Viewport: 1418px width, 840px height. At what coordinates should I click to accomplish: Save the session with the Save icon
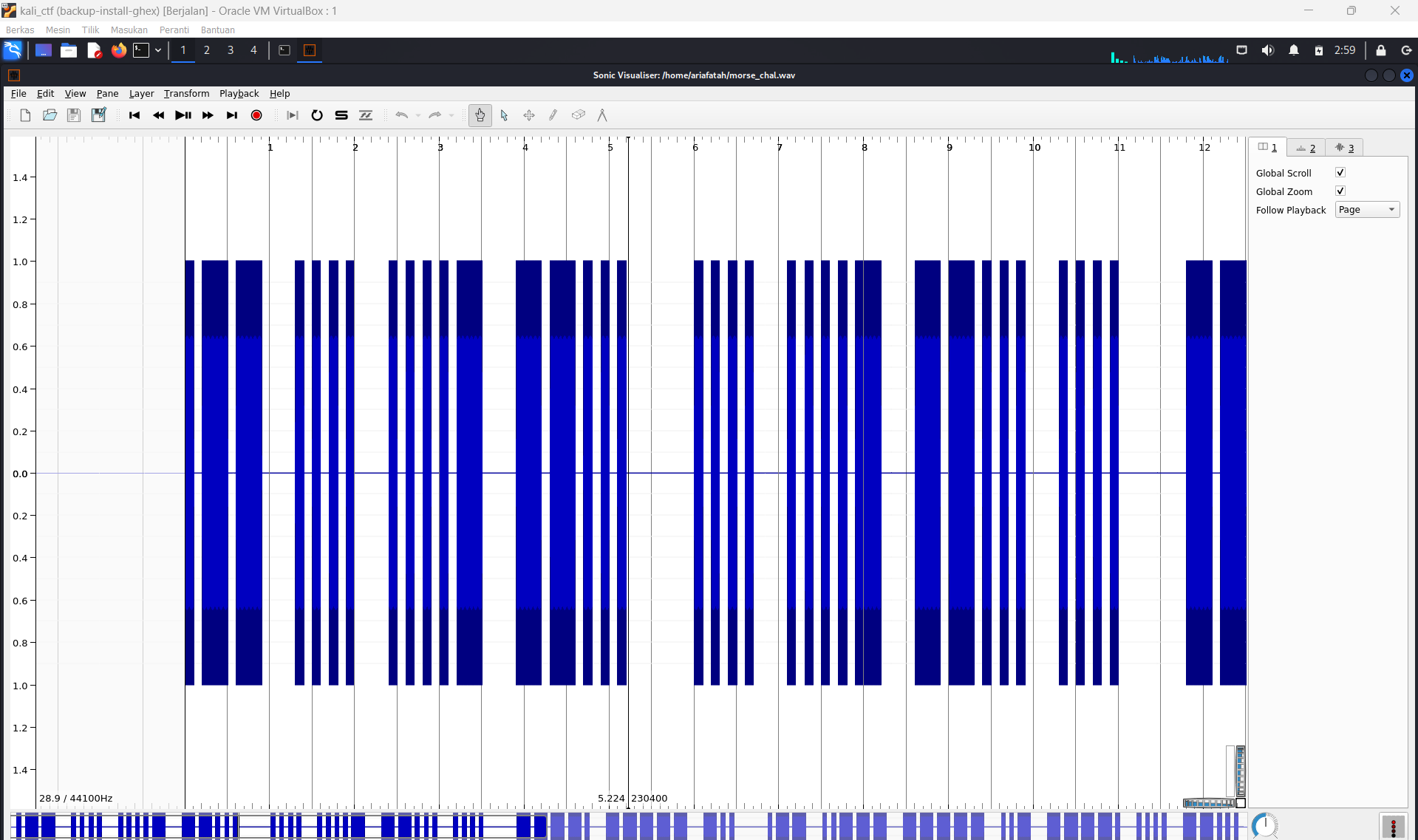[x=74, y=115]
